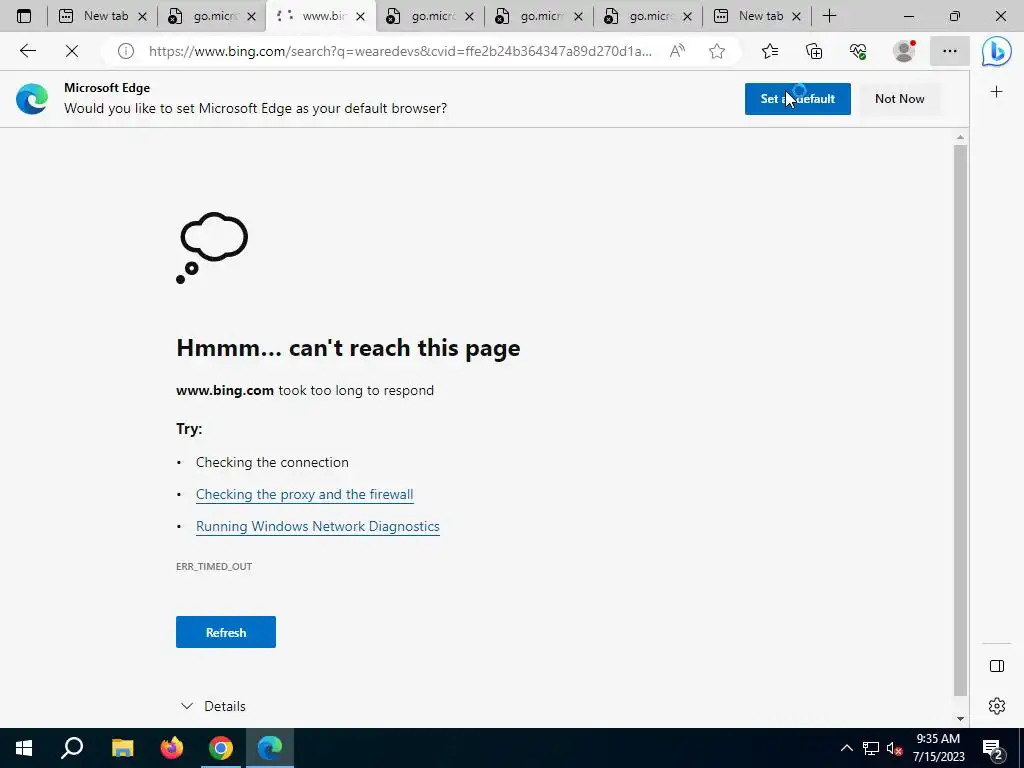Click the "Hmmm... can't reach this page" heading
This screenshot has width=1024, height=768.
(348, 347)
